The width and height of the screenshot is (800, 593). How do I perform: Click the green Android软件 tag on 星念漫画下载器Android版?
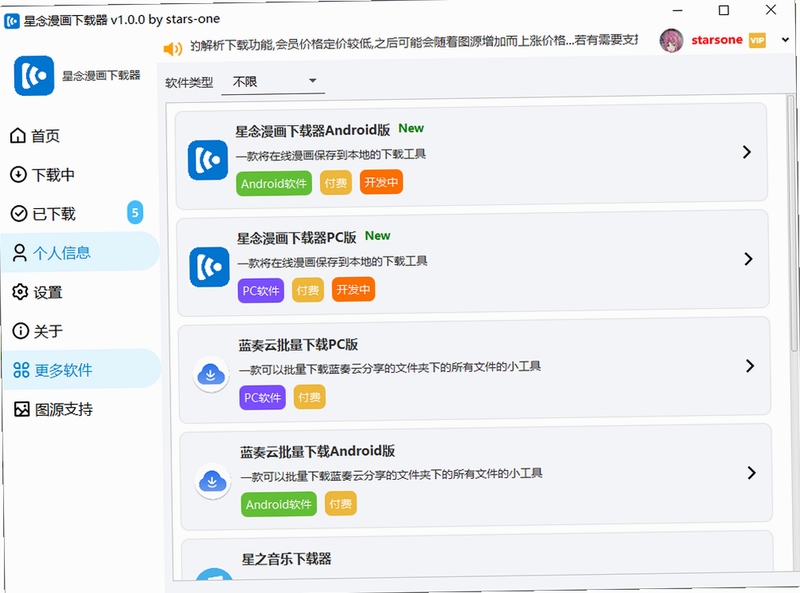[274, 183]
